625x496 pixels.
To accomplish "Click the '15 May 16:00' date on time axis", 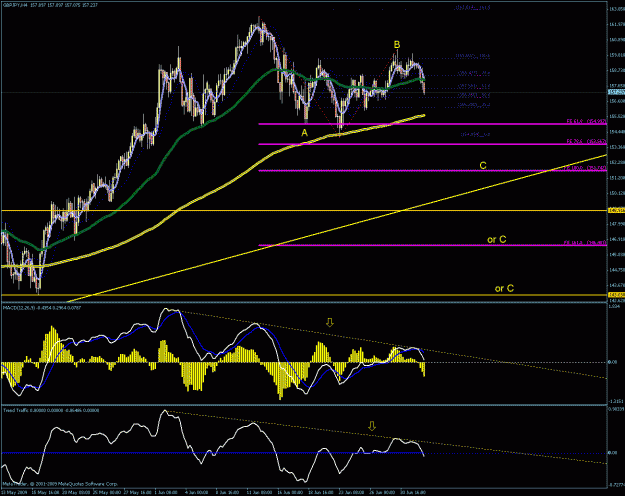I will coord(44,492).
